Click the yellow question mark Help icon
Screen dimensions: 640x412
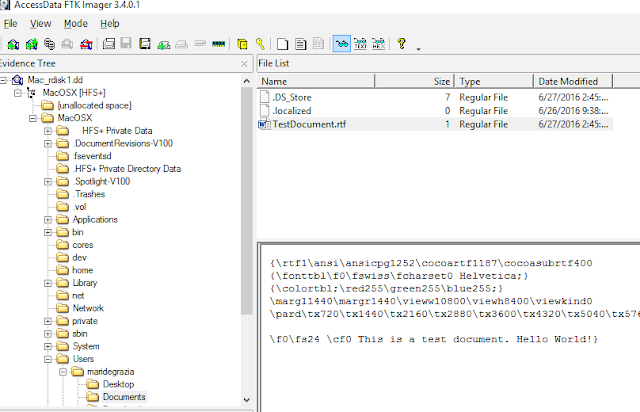click(x=402, y=44)
